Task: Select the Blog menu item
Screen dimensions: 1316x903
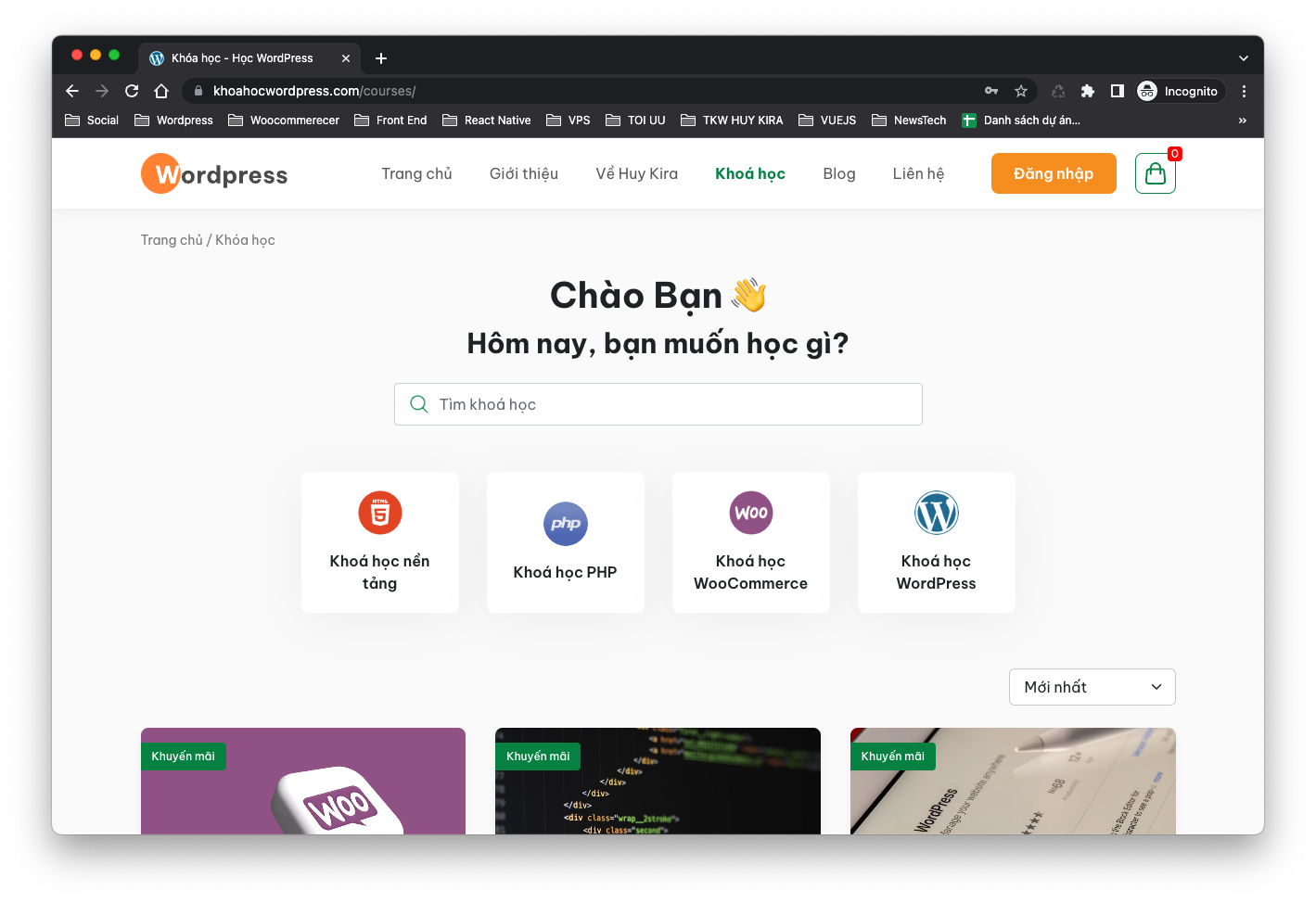Action: pyautogui.click(x=838, y=173)
